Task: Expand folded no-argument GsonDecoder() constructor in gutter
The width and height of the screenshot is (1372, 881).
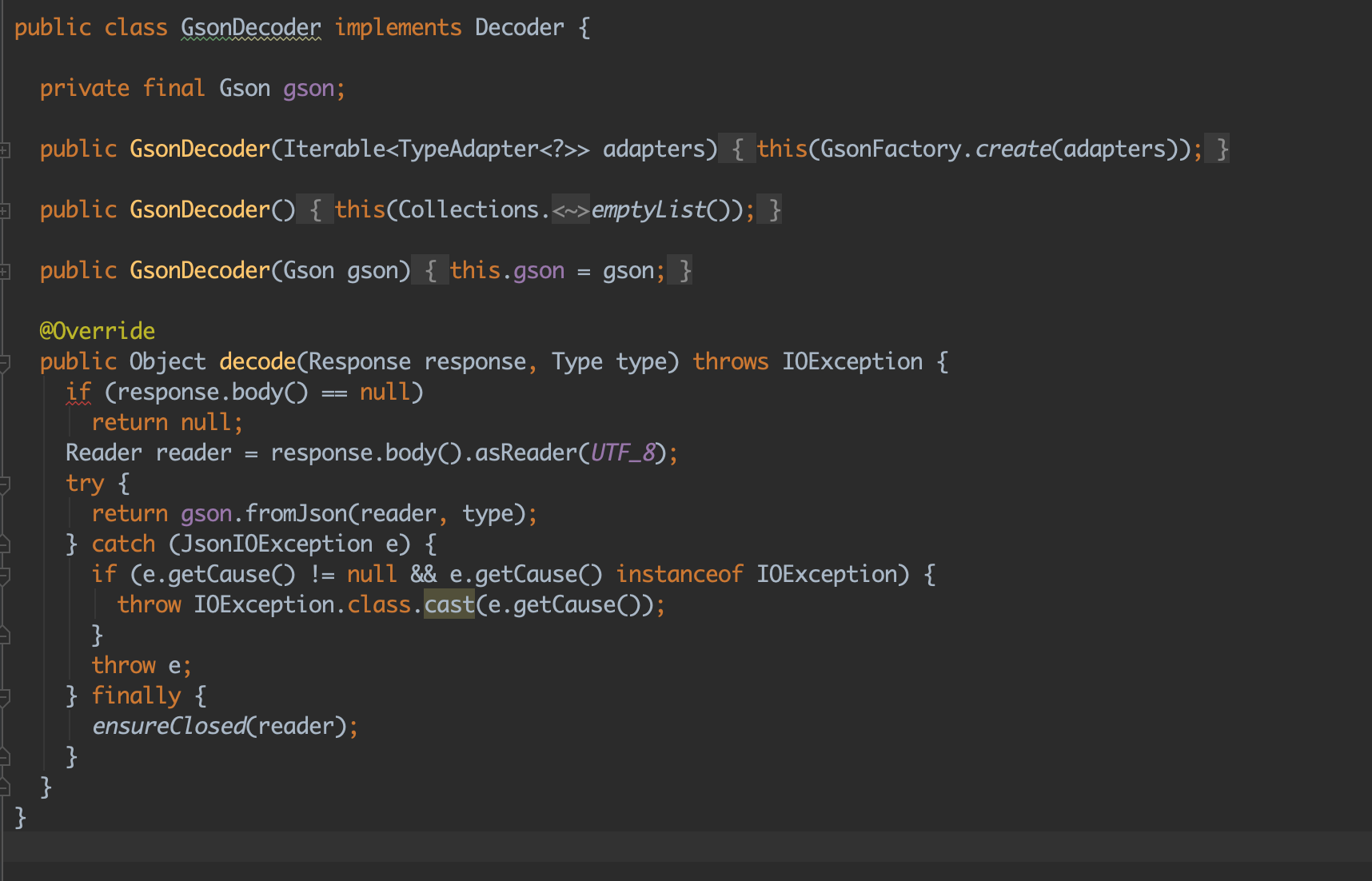Action: pyautogui.click(x=4, y=210)
